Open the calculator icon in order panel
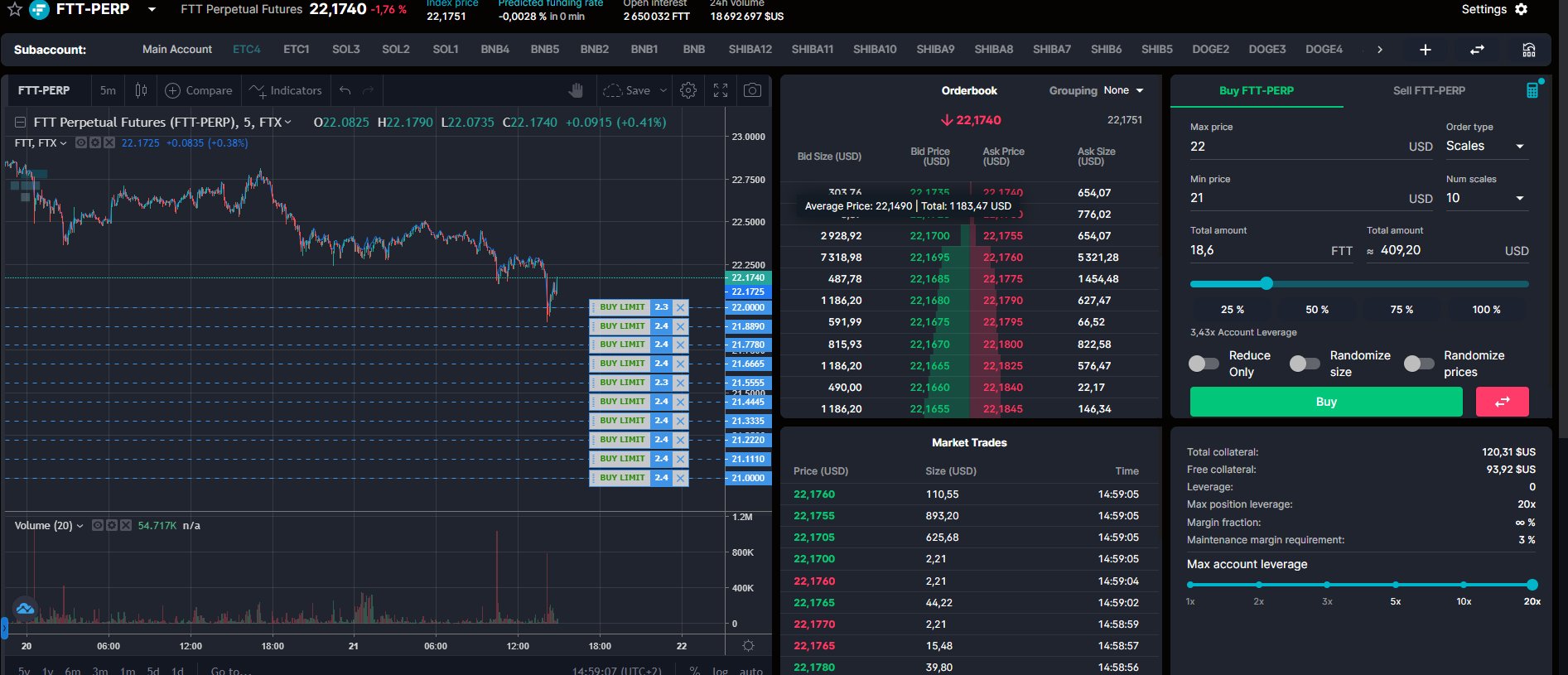Screen dimensions: 1568x675 1532,90
